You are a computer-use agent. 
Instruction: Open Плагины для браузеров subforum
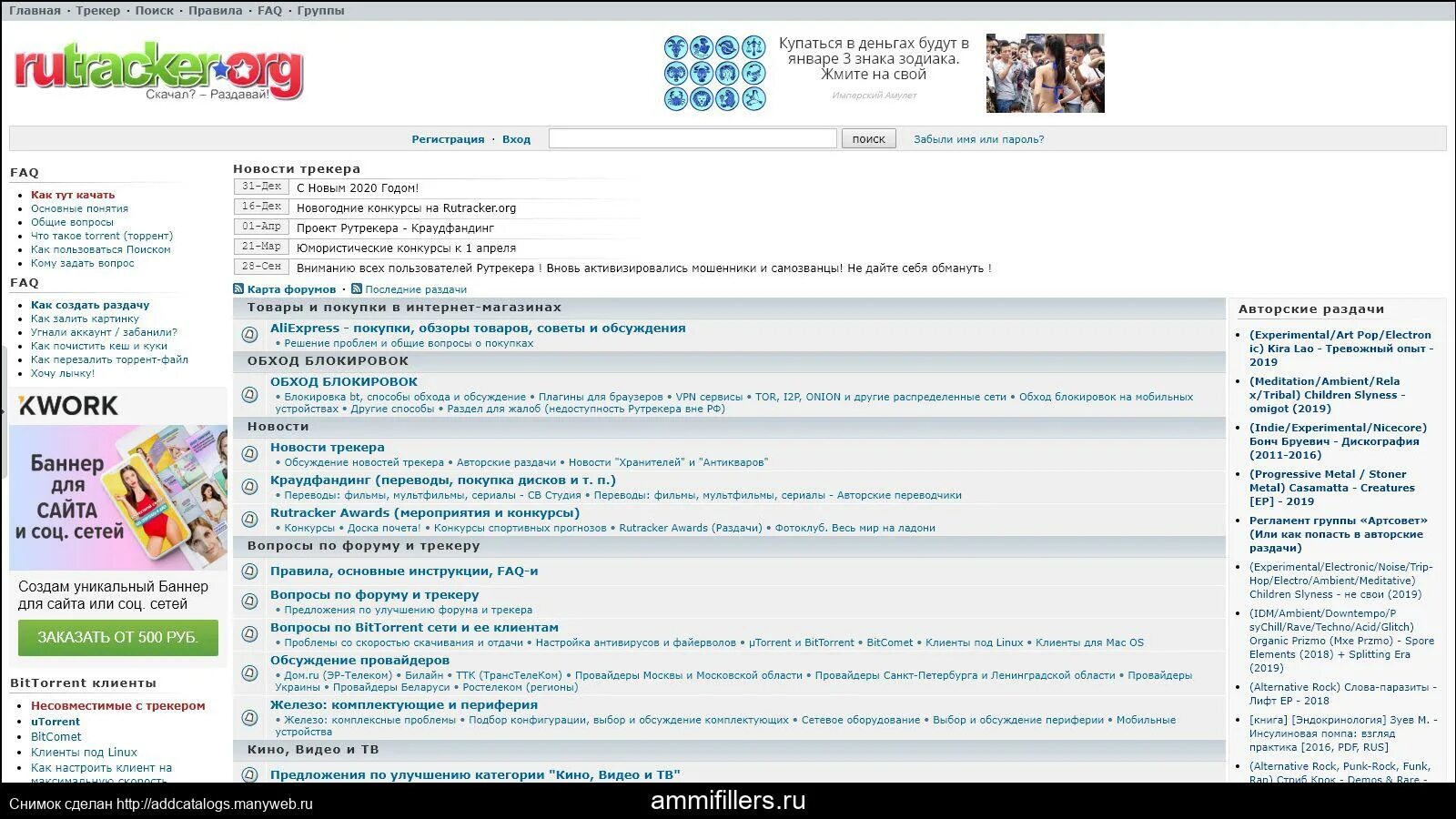point(601,397)
